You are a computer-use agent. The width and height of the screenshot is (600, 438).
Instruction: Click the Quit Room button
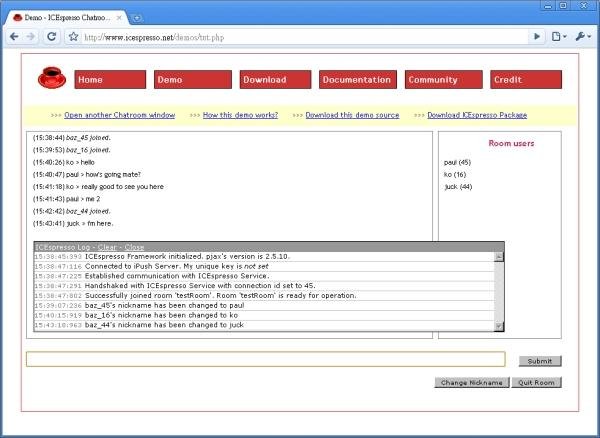click(x=536, y=383)
